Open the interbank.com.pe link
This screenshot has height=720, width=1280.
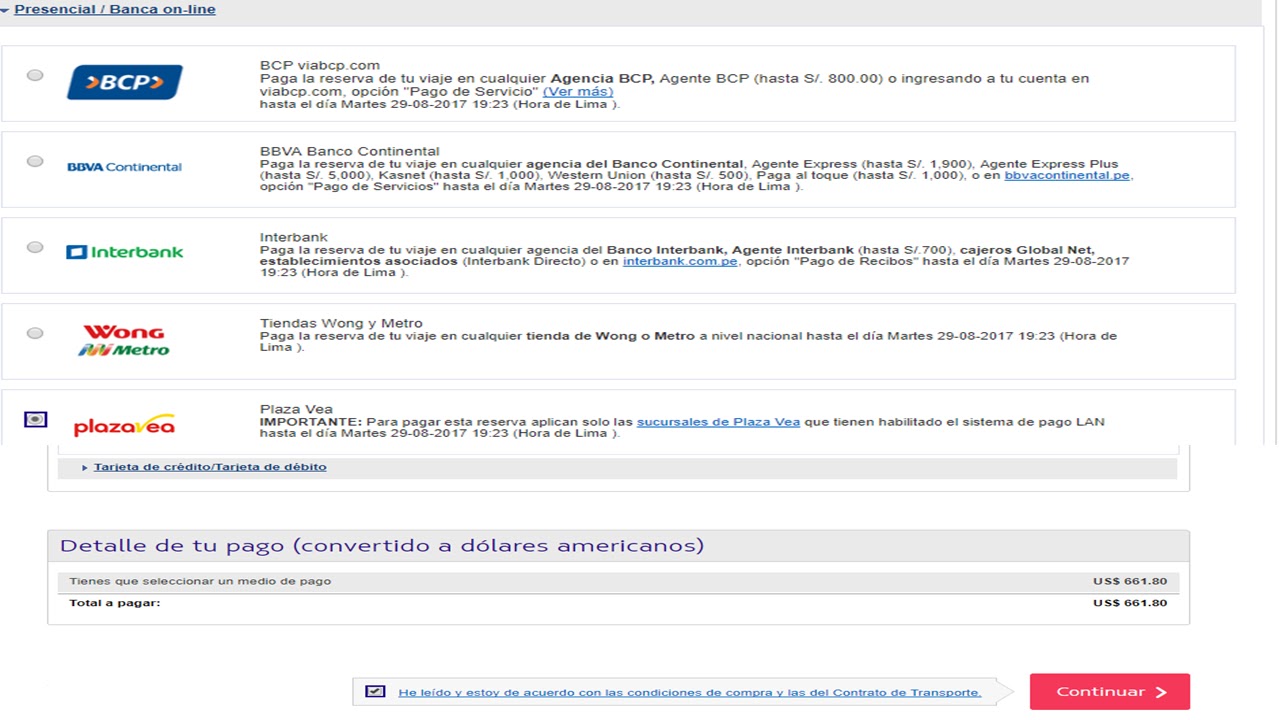[680, 261]
